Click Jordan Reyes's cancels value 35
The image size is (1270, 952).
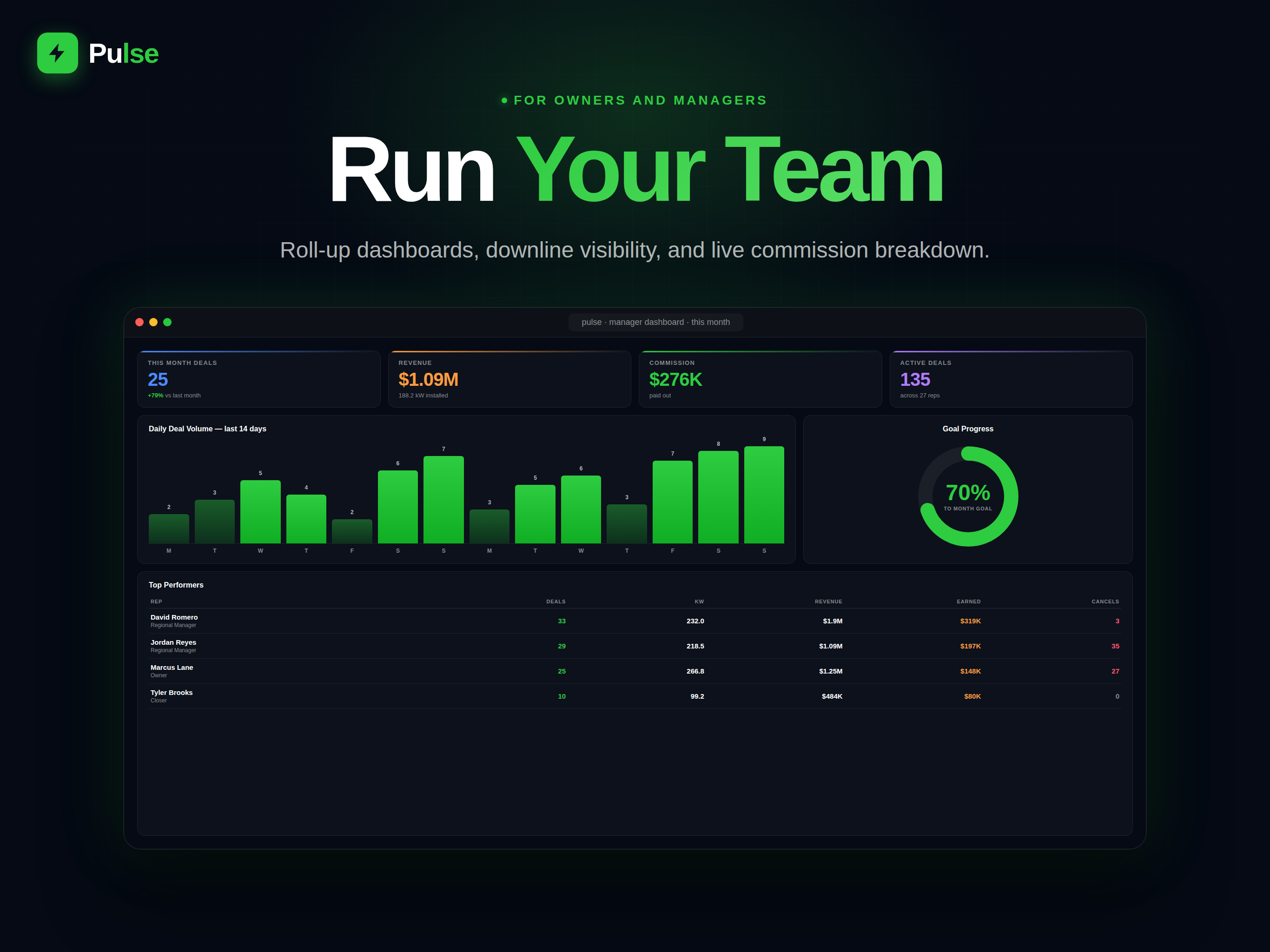click(1115, 647)
